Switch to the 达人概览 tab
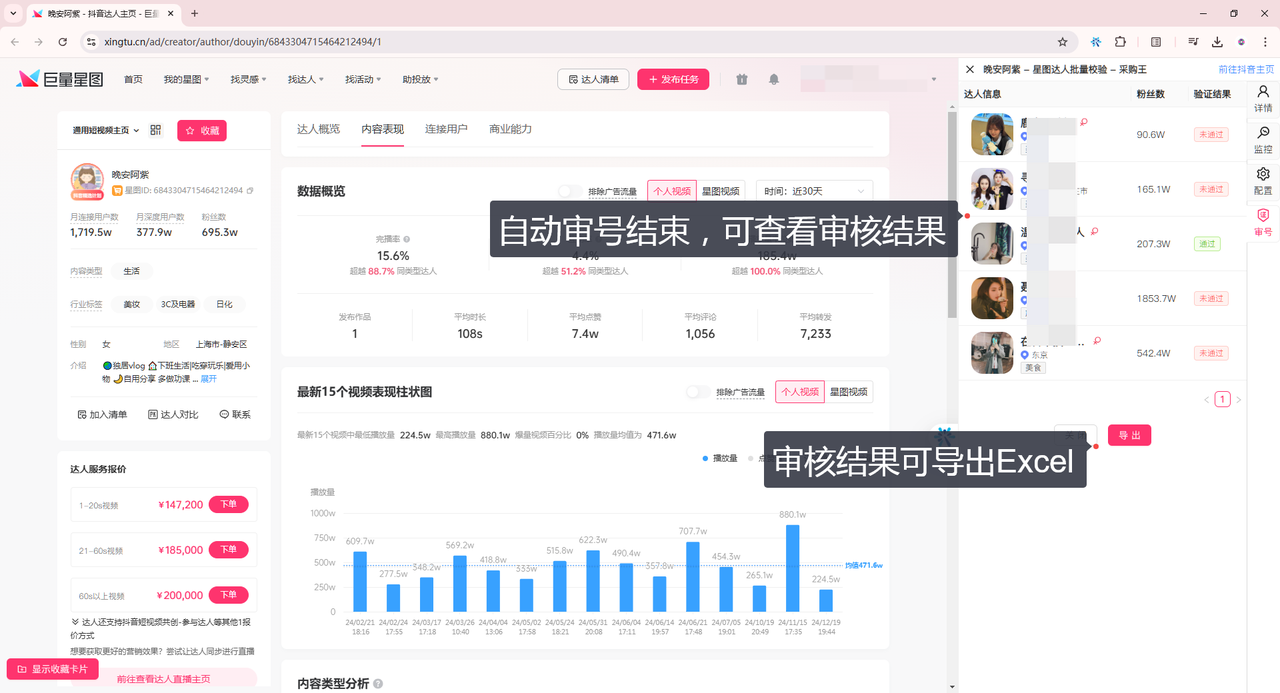This screenshot has width=1280, height=693. [318, 129]
